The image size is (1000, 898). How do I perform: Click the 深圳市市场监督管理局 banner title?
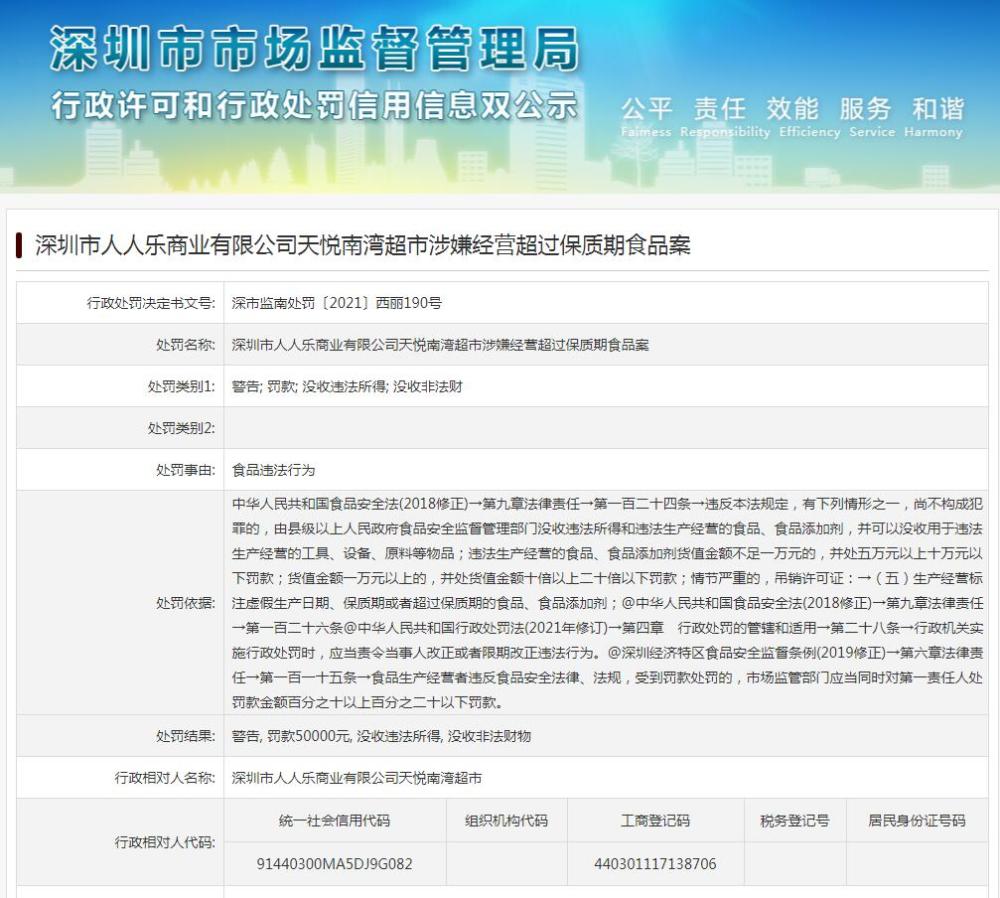315,48
